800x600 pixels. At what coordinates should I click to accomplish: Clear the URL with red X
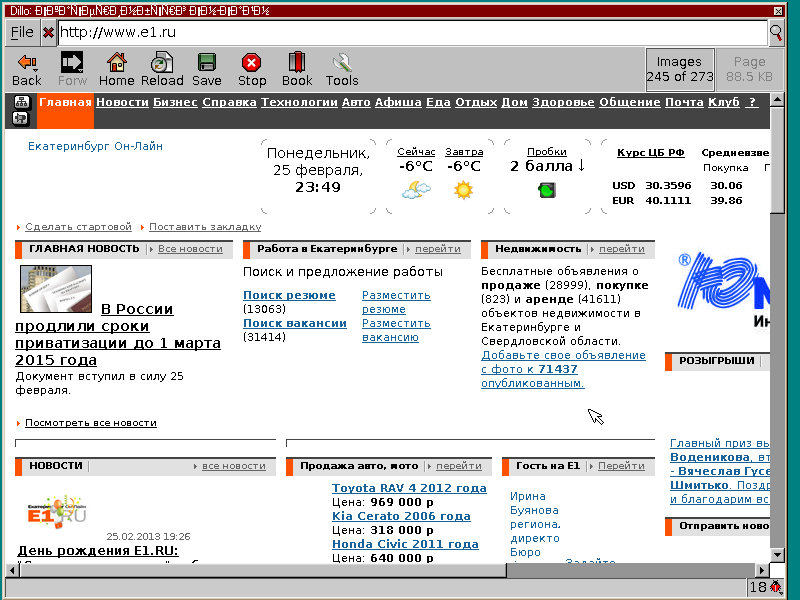pyautogui.click(x=48, y=33)
